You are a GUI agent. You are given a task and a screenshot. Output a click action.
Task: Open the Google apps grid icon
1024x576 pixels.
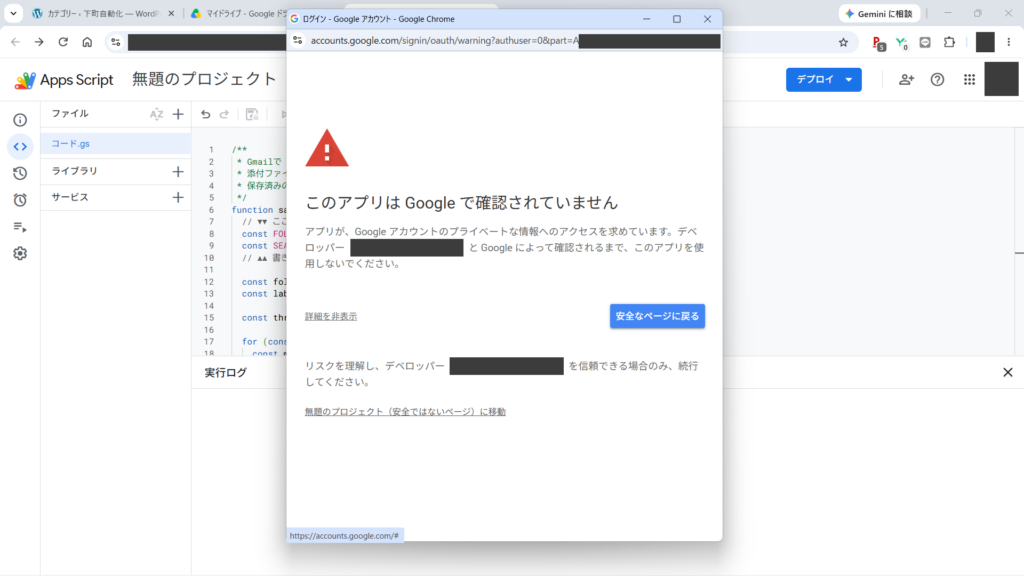coord(970,80)
